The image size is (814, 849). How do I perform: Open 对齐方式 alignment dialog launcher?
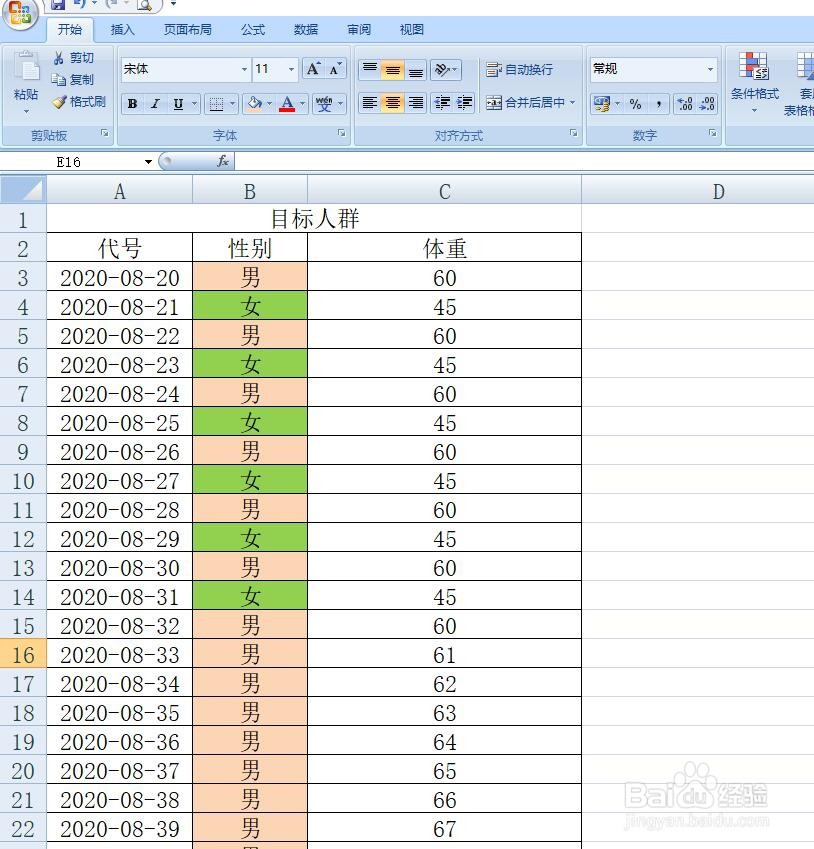click(574, 133)
